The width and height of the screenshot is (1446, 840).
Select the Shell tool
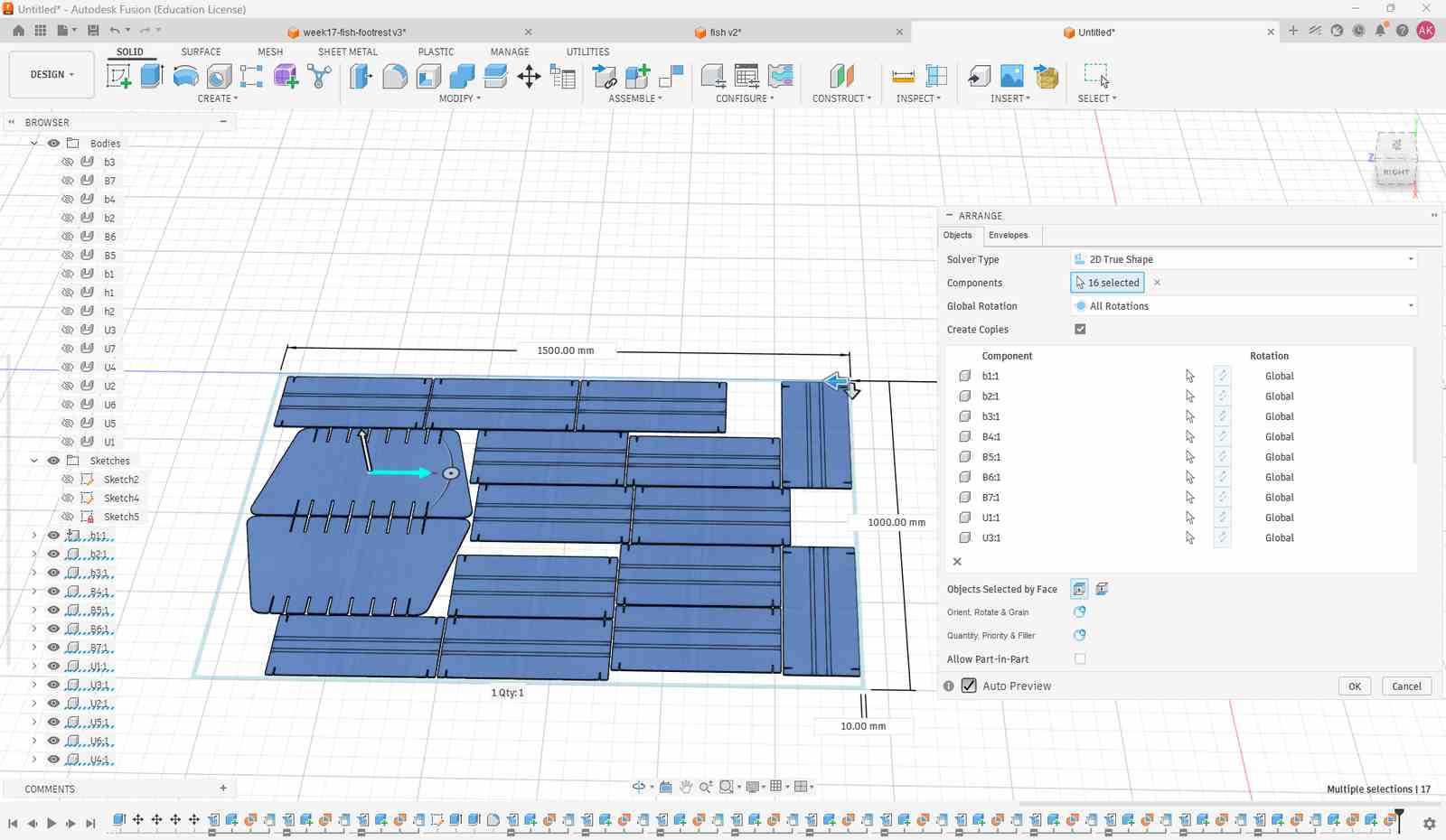[428, 76]
